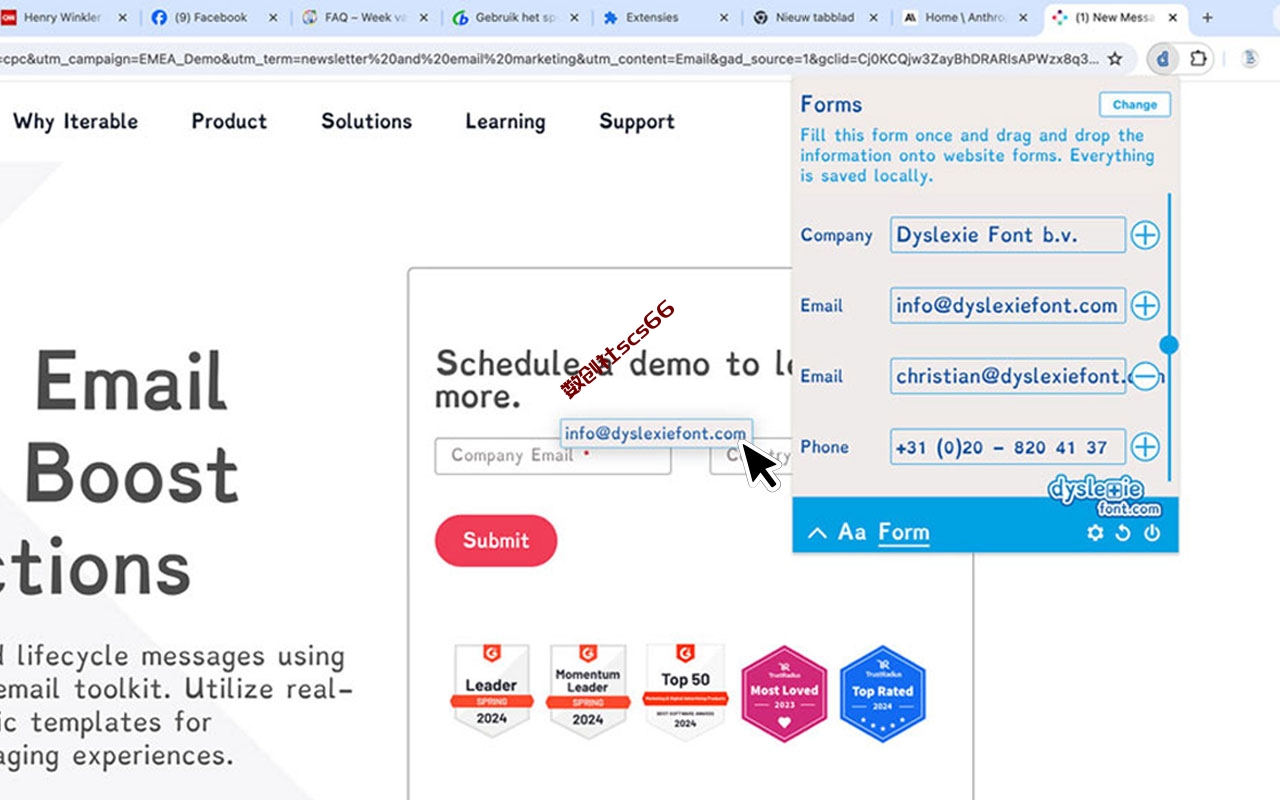Switch to the Aa font tab
Screen dimensions: 1280x800
[852, 532]
